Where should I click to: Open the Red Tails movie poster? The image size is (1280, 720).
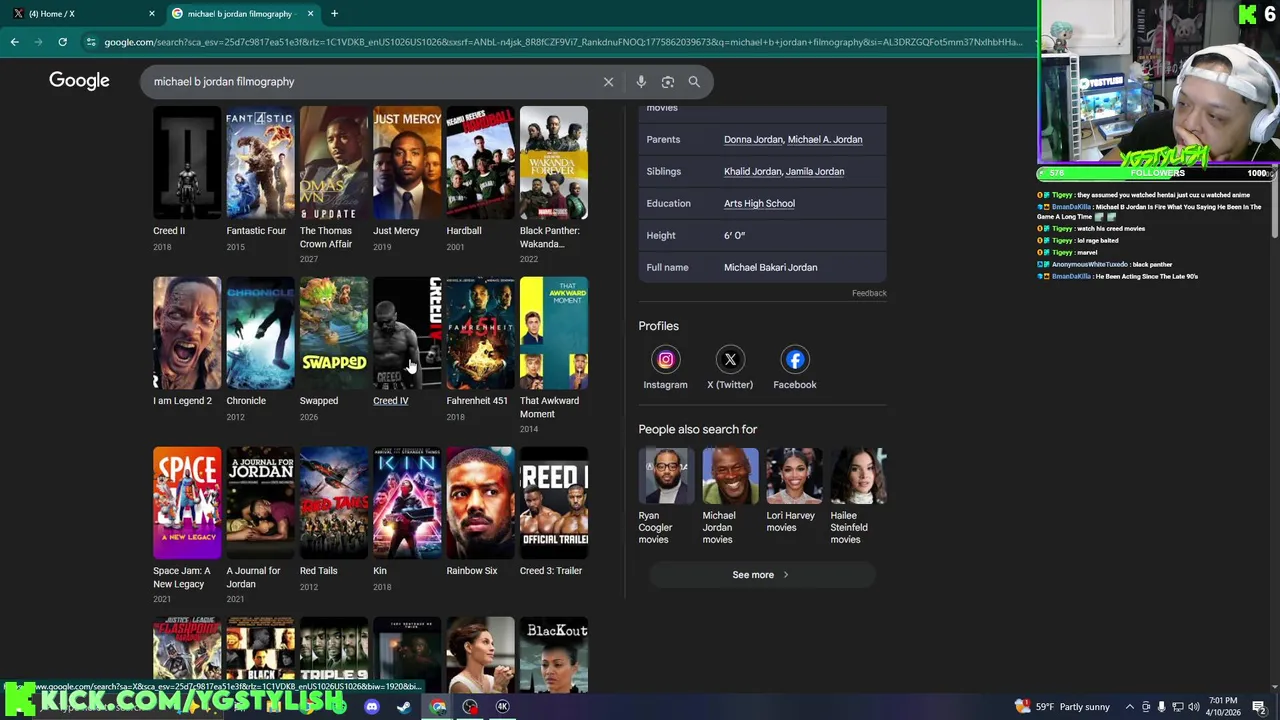334,503
